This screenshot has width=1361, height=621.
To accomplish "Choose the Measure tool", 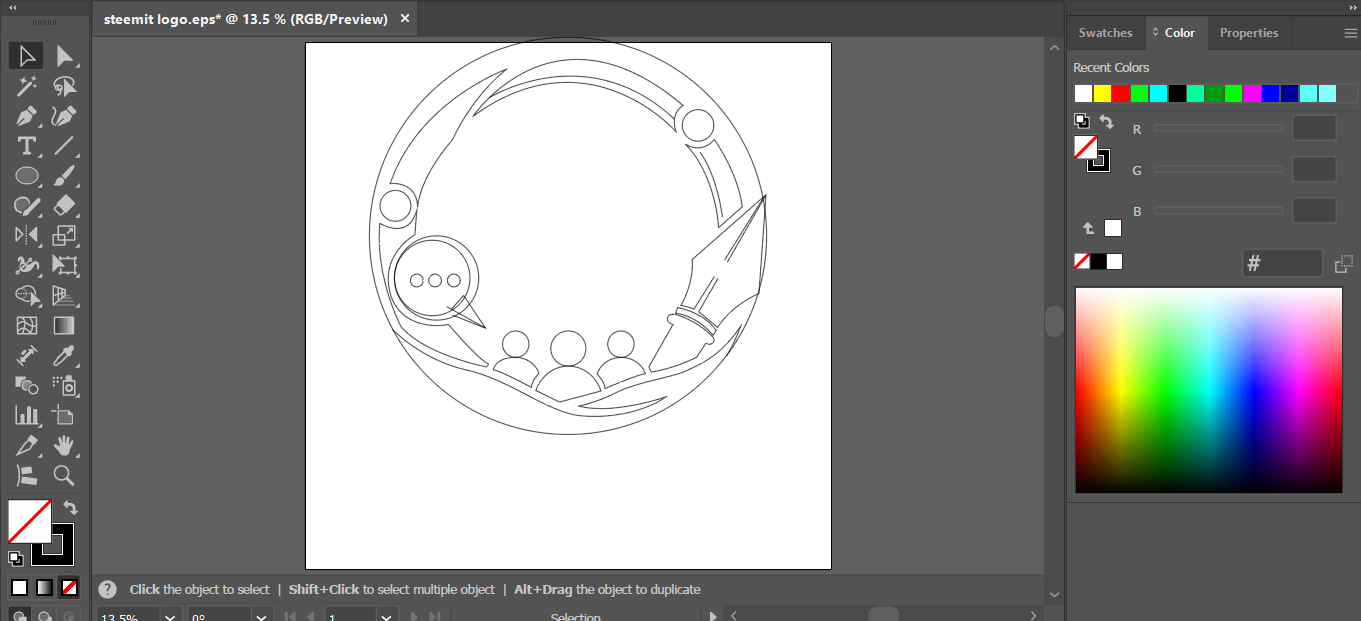I will click(27, 355).
